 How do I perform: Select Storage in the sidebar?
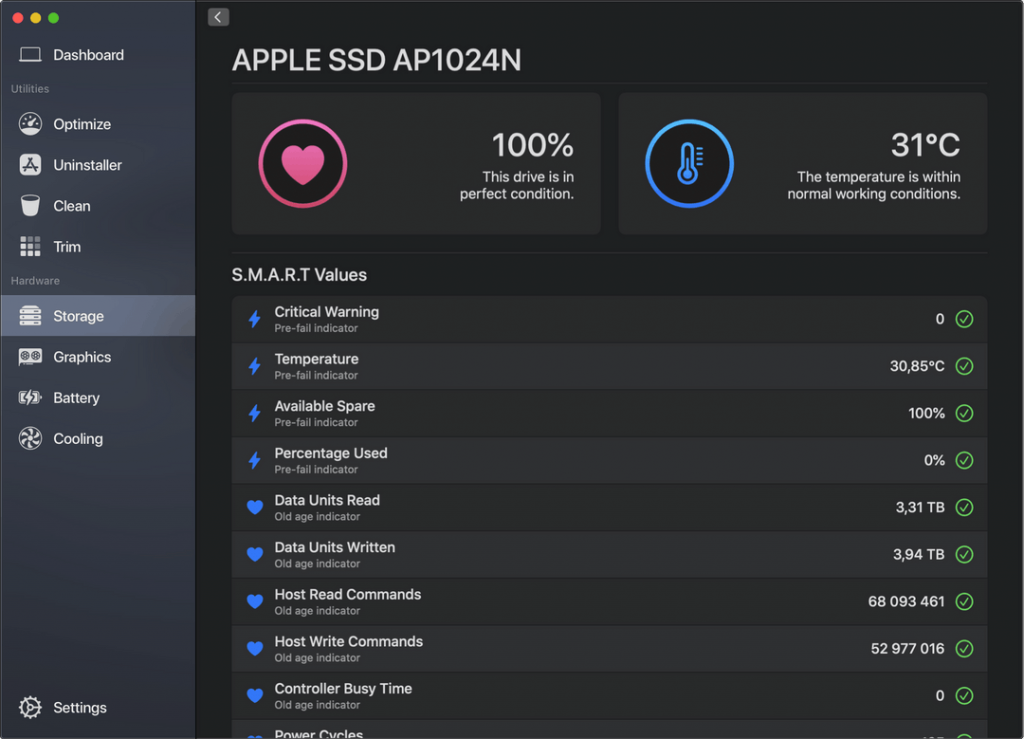click(x=78, y=316)
